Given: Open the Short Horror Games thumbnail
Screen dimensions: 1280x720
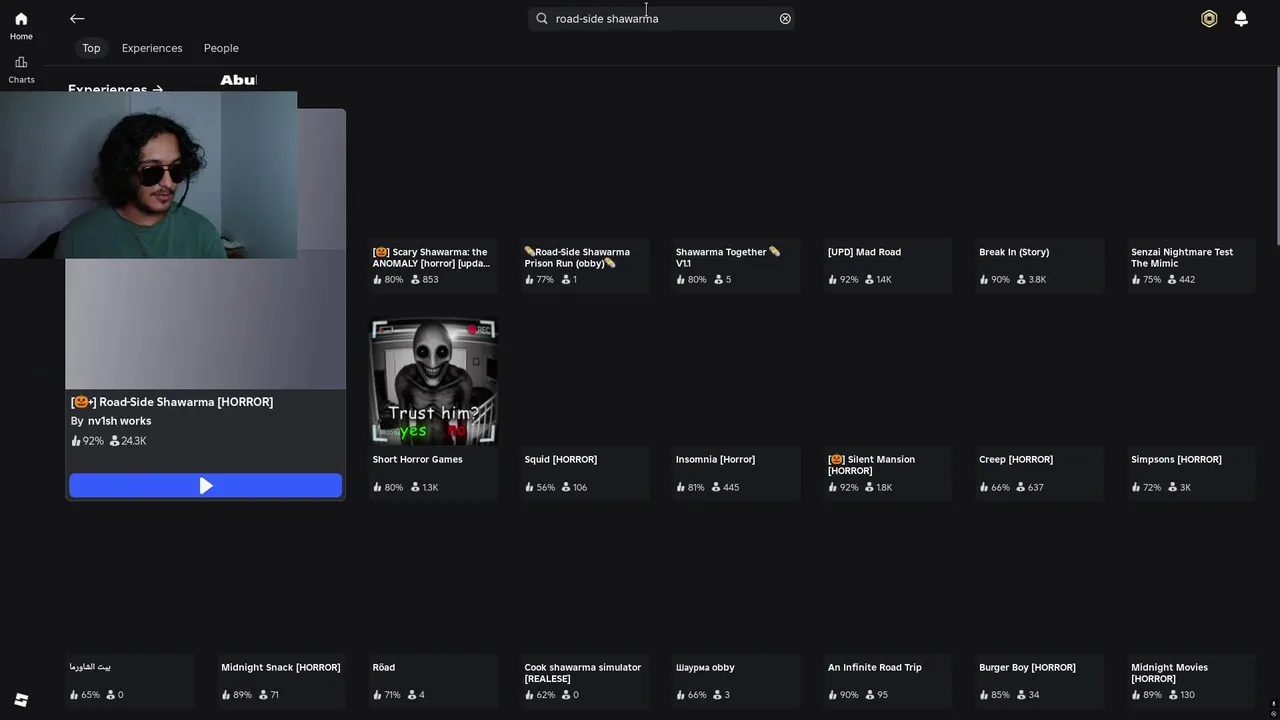Looking at the screenshot, I should pyautogui.click(x=434, y=381).
